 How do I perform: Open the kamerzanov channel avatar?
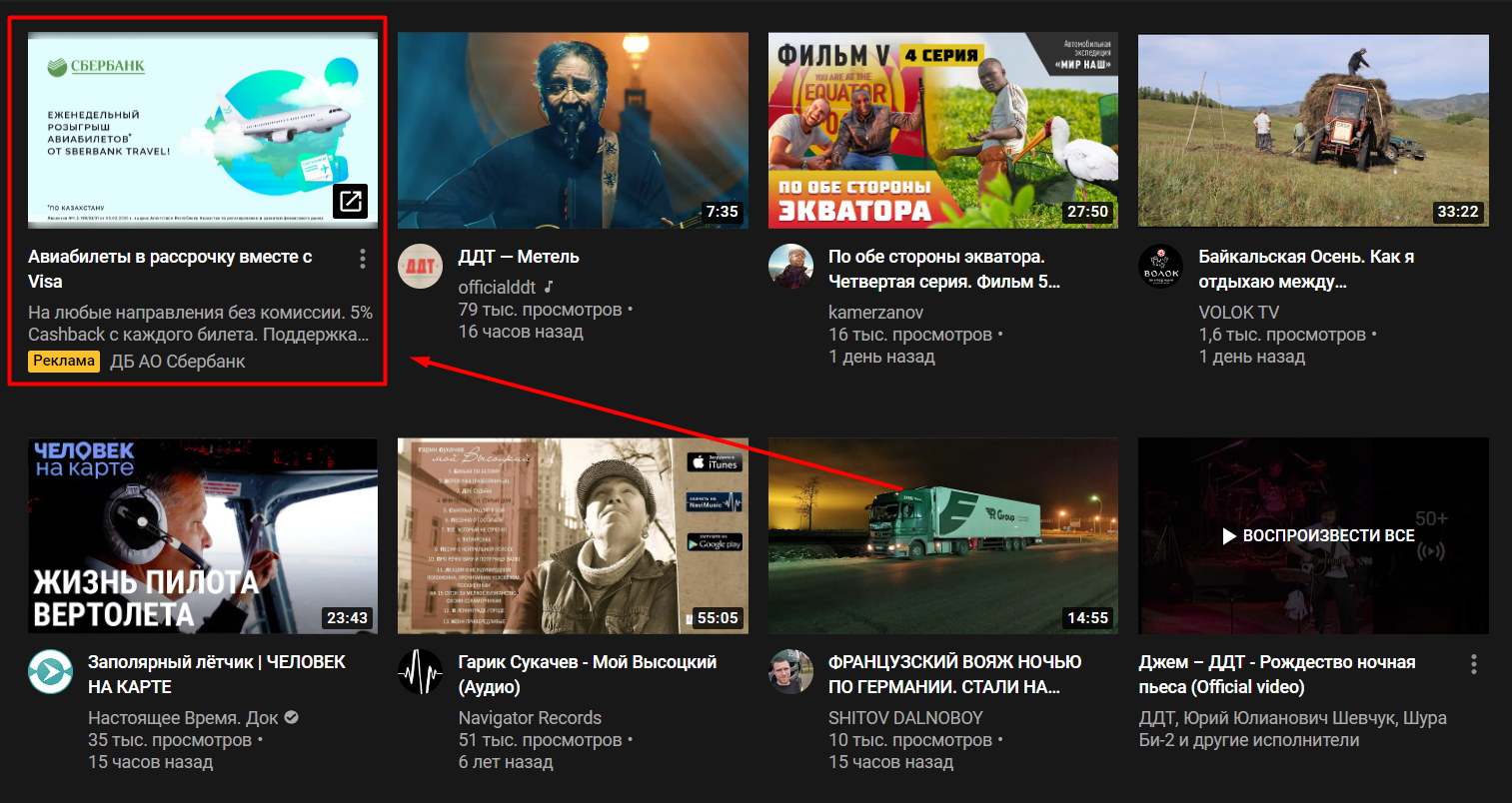(790, 267)
